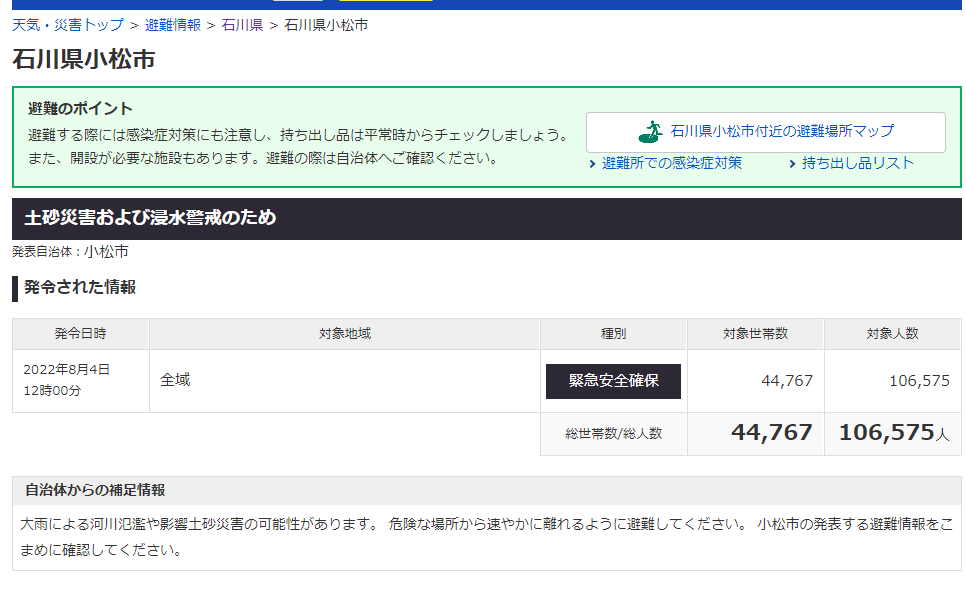
Task: Click 発令された情報 section heading
Action: (x=80, y=287)
